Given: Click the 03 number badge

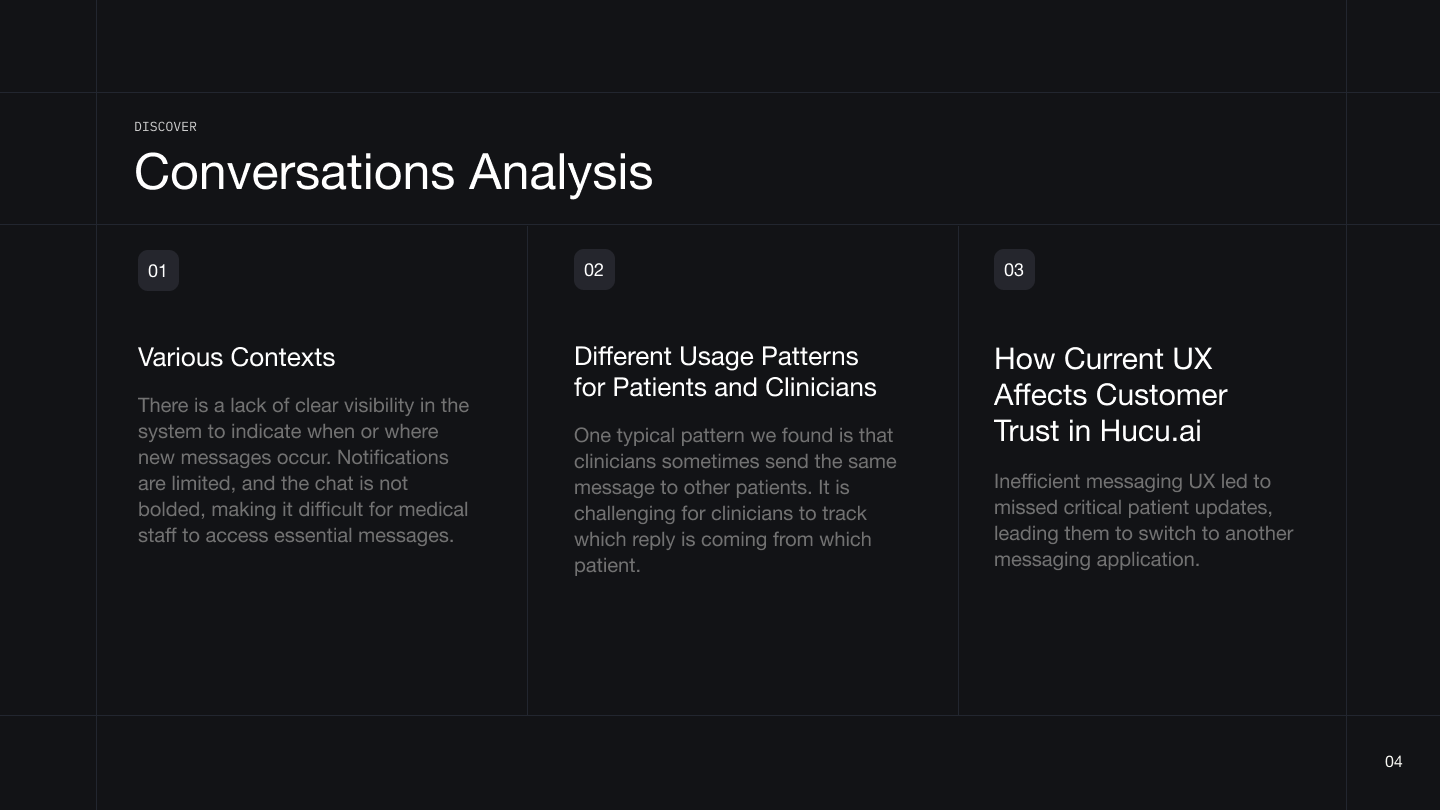Looking at the screenshot, I should (x=1014, y=270).
